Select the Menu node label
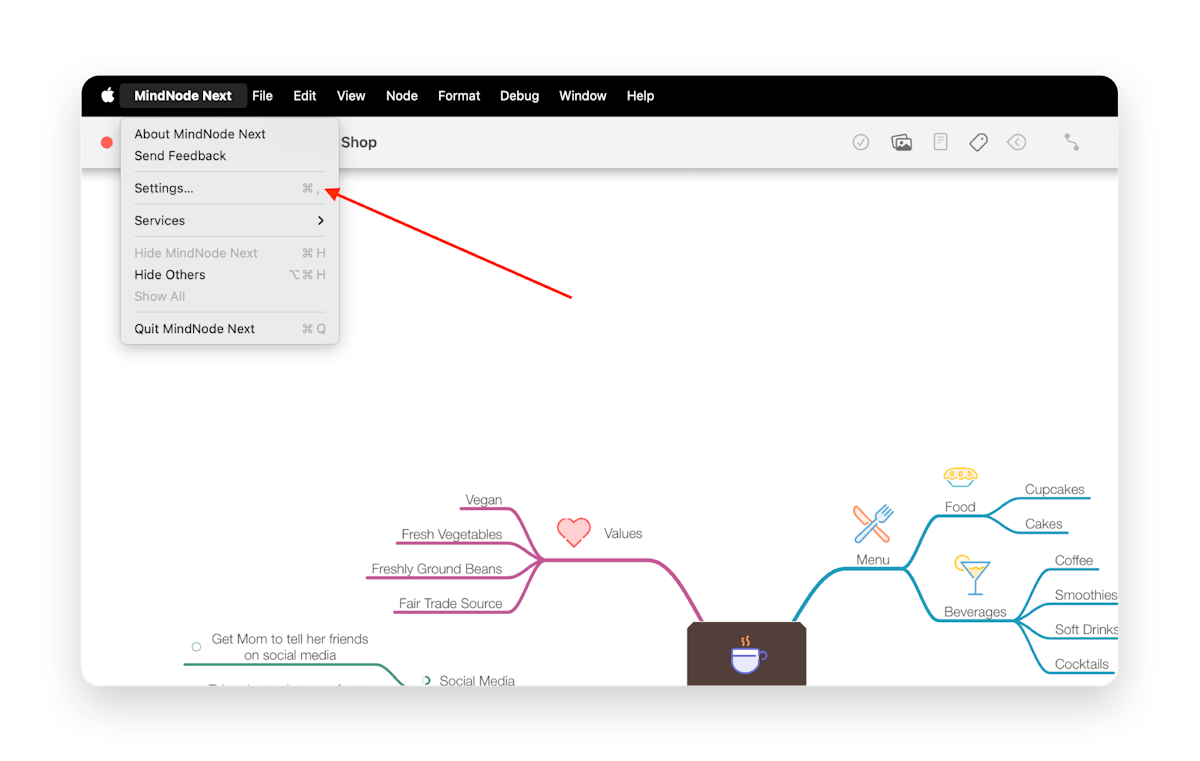This screenshot has width=1200, height=761. (x=873, y=559)
